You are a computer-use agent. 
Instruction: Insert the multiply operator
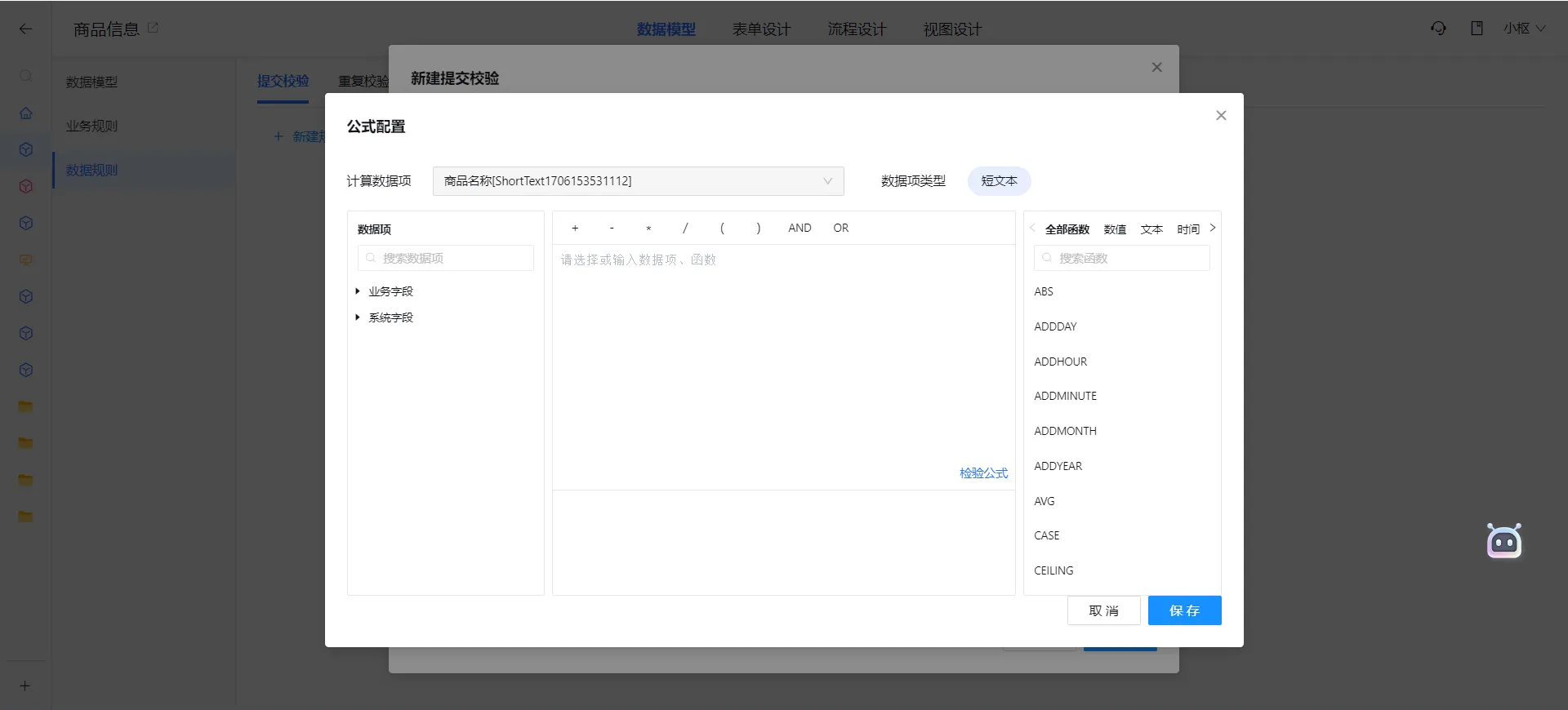click(648, 229)
